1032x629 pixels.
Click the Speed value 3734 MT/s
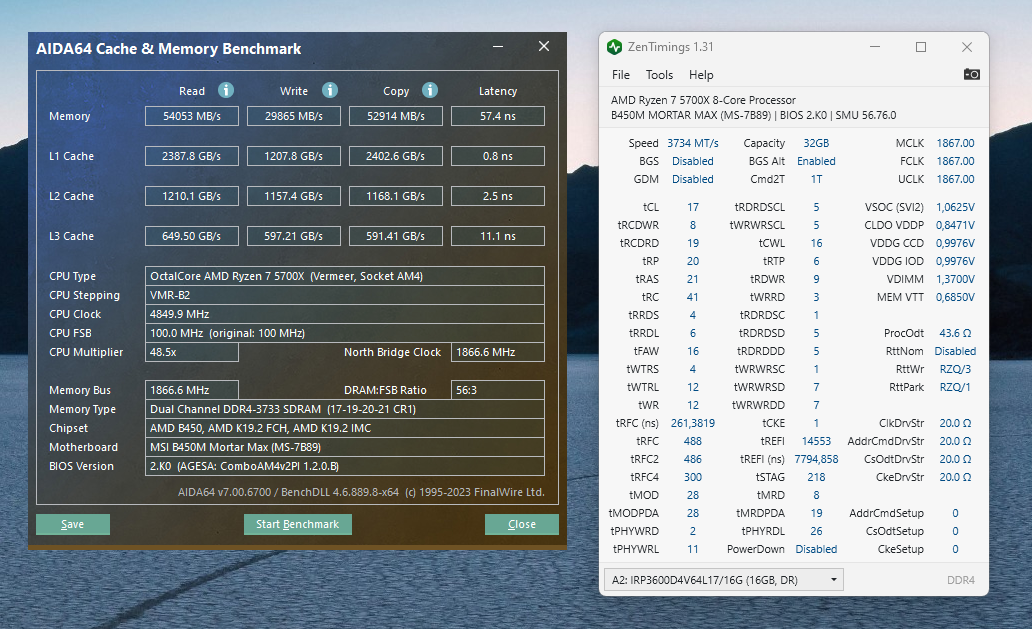point(692,143)
